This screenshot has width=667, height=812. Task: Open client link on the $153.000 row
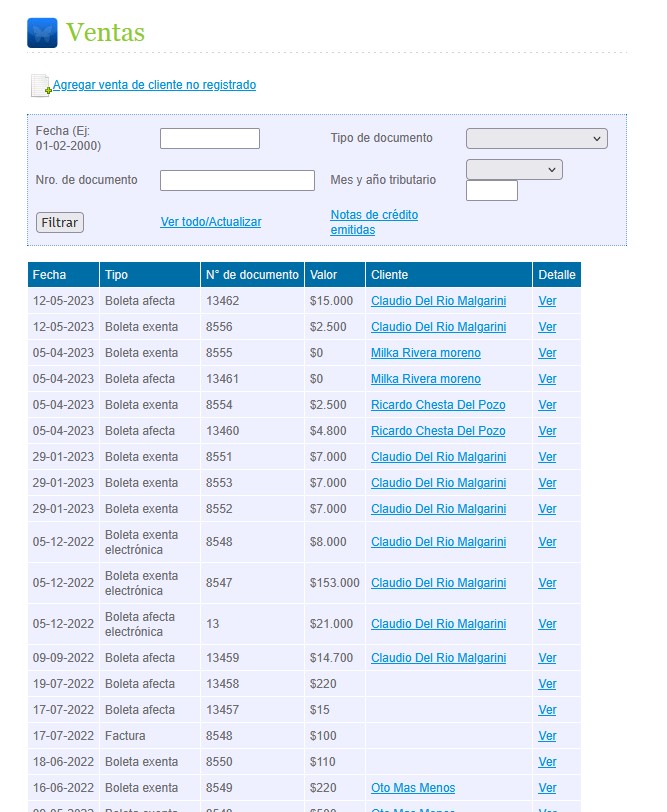tap(438, 583)
